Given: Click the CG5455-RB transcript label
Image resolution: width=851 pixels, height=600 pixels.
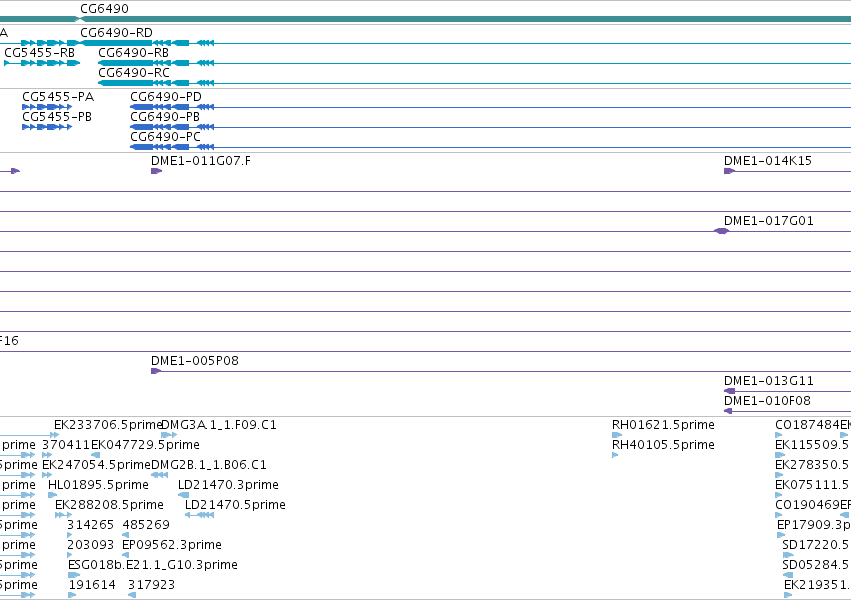Looking at the screenshot, I should tap(40, 53).
